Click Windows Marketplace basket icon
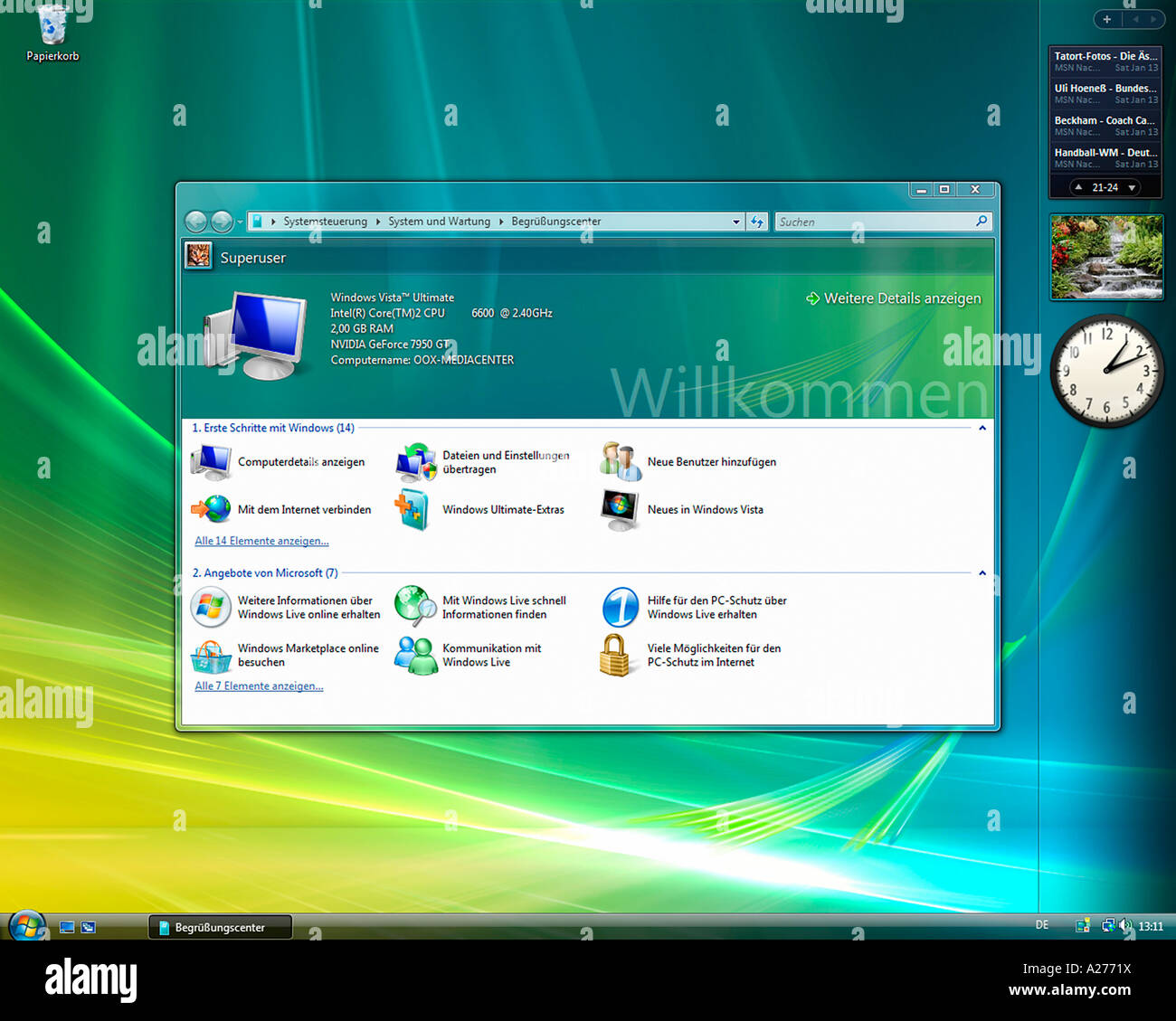This screenshot has width=1176, height=1021. tap(211, 656)
